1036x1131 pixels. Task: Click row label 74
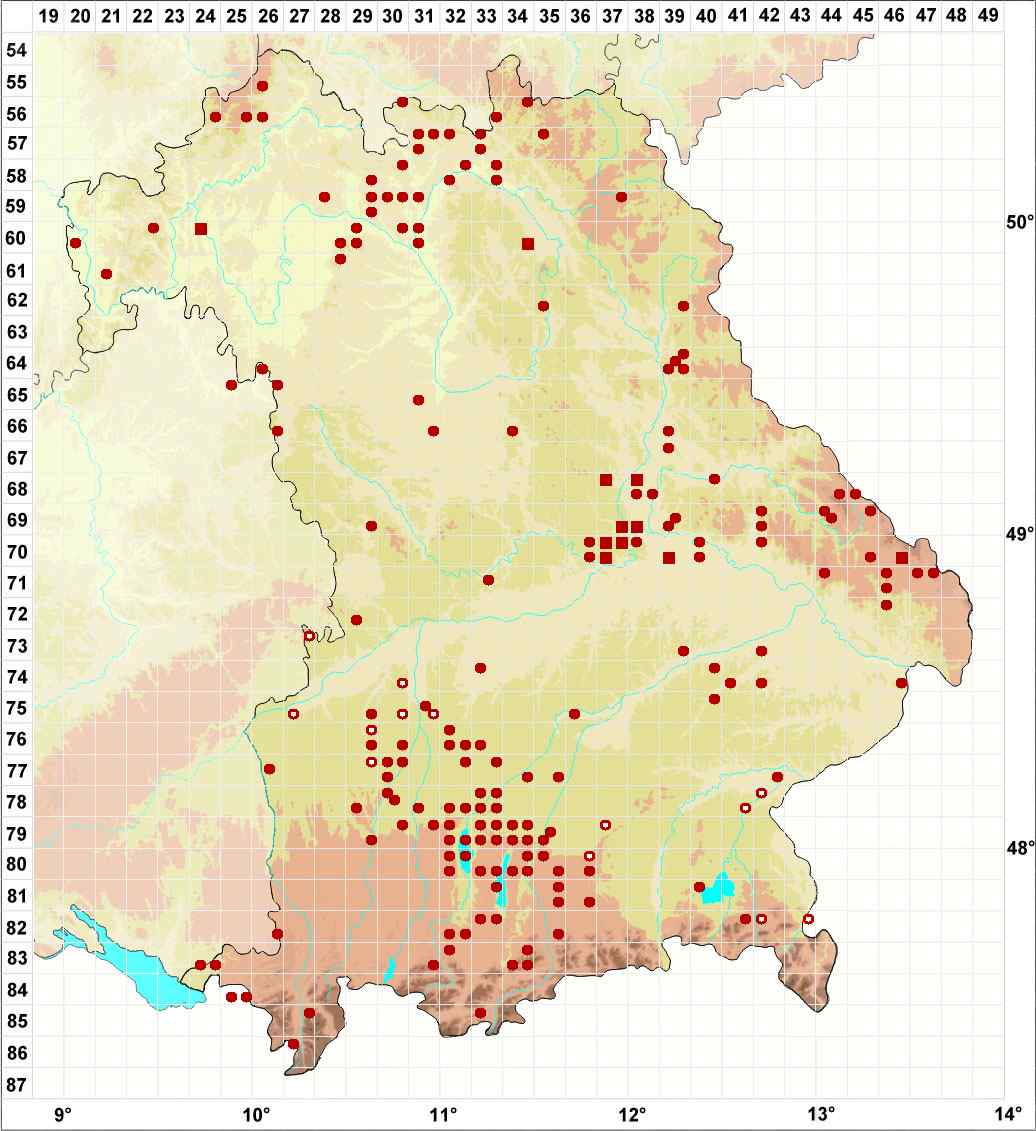(17, 677)
